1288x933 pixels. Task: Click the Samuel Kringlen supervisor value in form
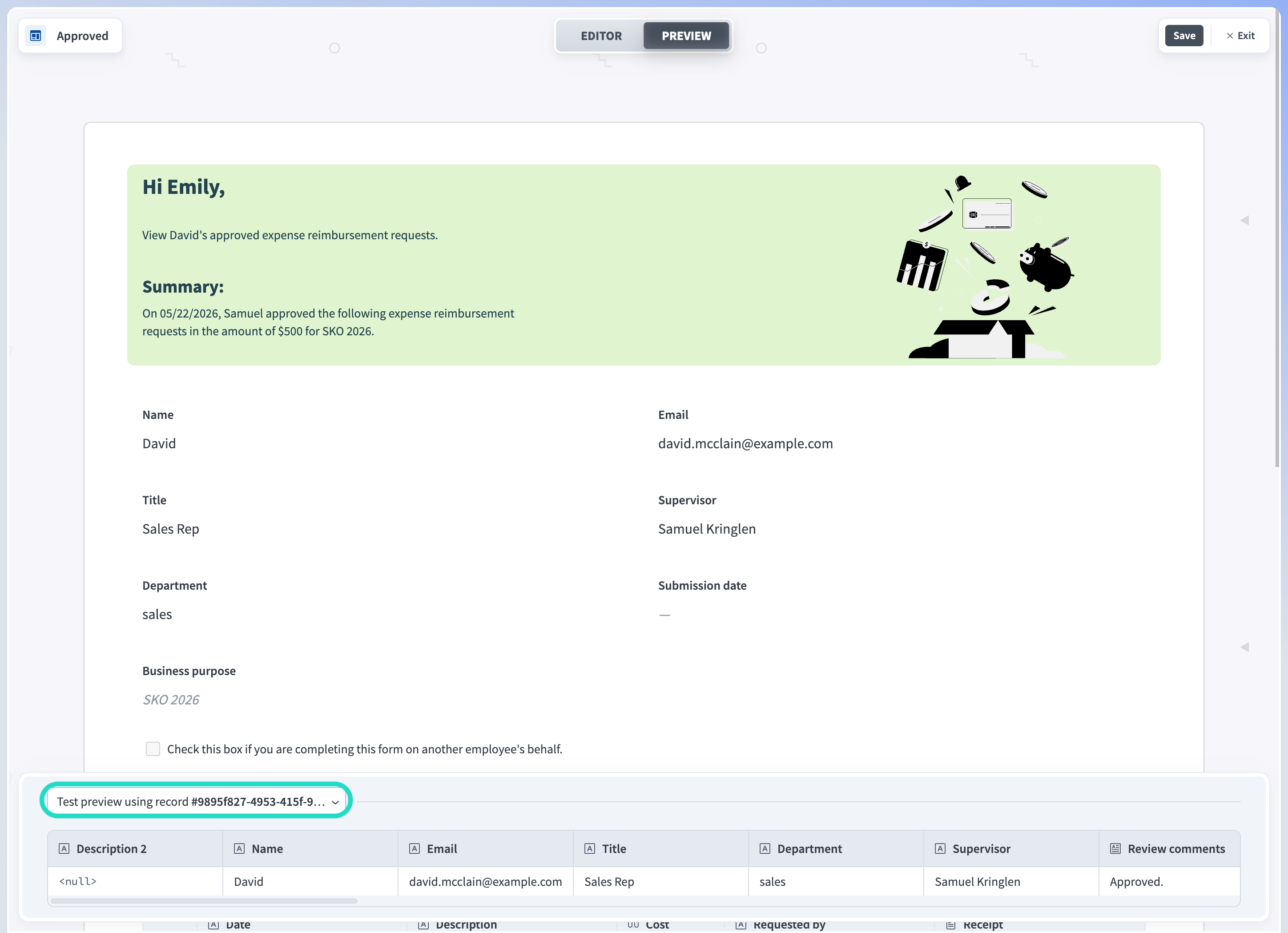(x=706, y=529)
